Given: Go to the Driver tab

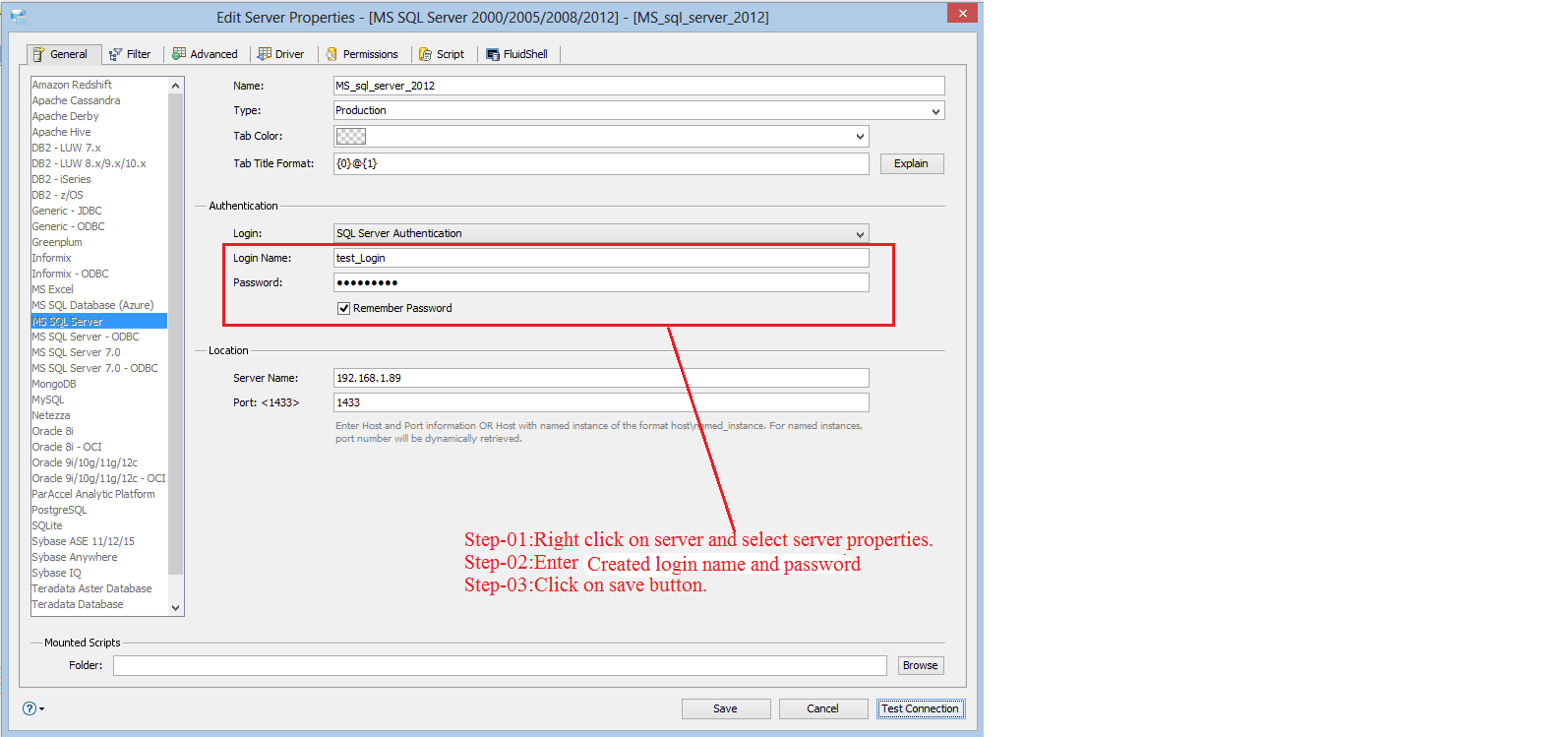Looking at the screenshot, I should (x=281, y=54).
